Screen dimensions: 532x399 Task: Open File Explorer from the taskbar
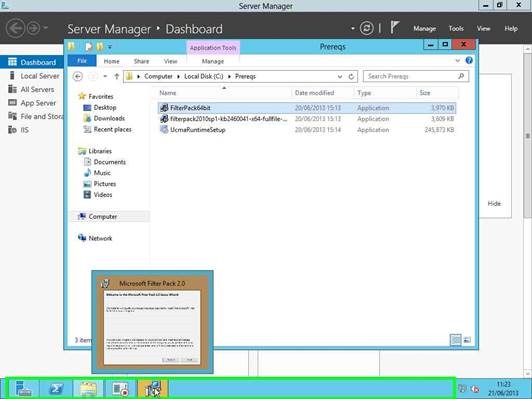tap(88, 388)
